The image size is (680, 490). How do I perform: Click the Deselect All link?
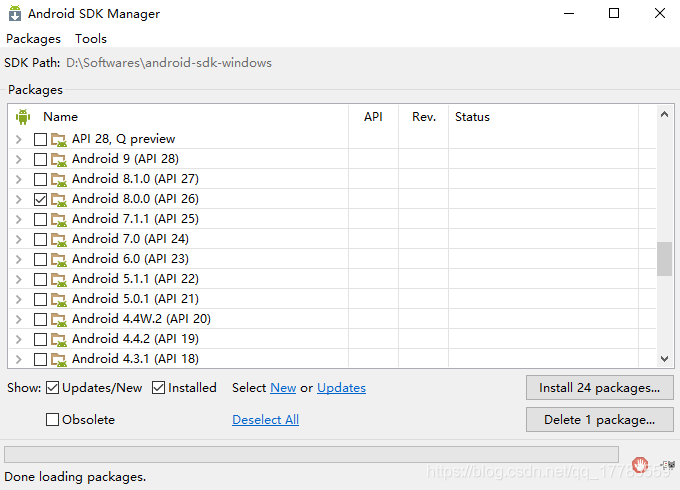point(265,420)
